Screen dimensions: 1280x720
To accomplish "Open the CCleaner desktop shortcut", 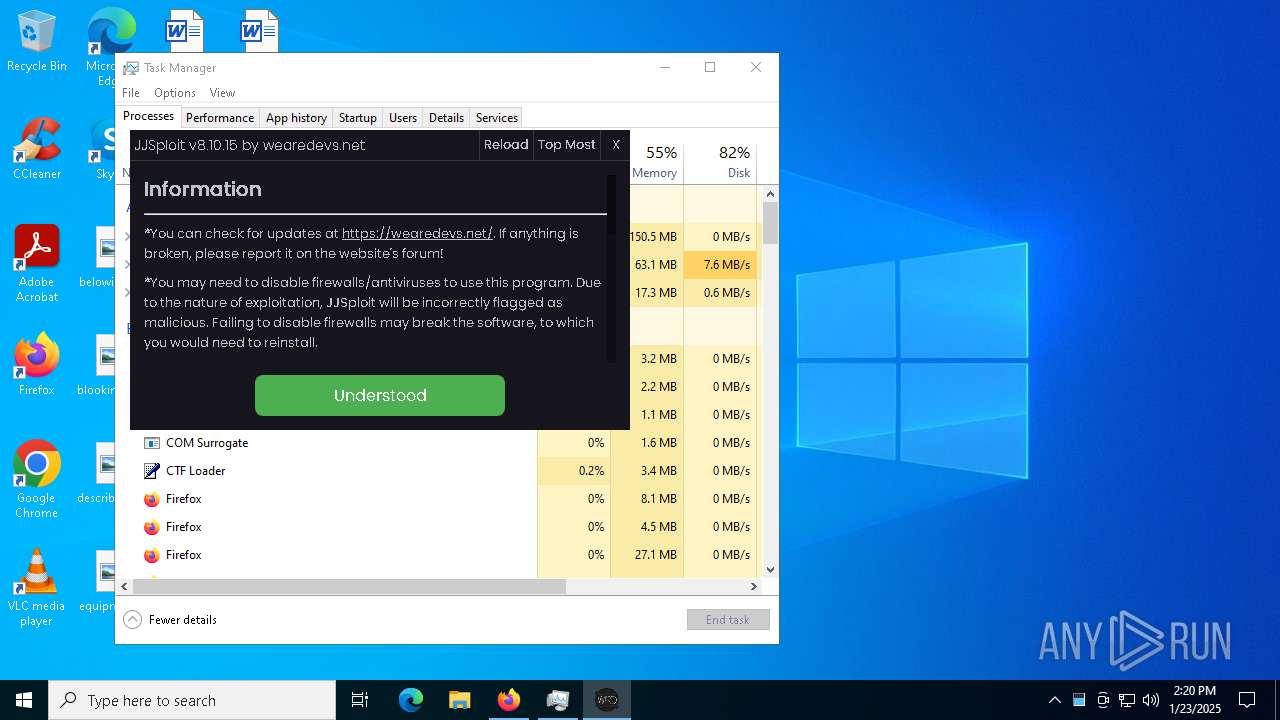I will tap(37, 150).
